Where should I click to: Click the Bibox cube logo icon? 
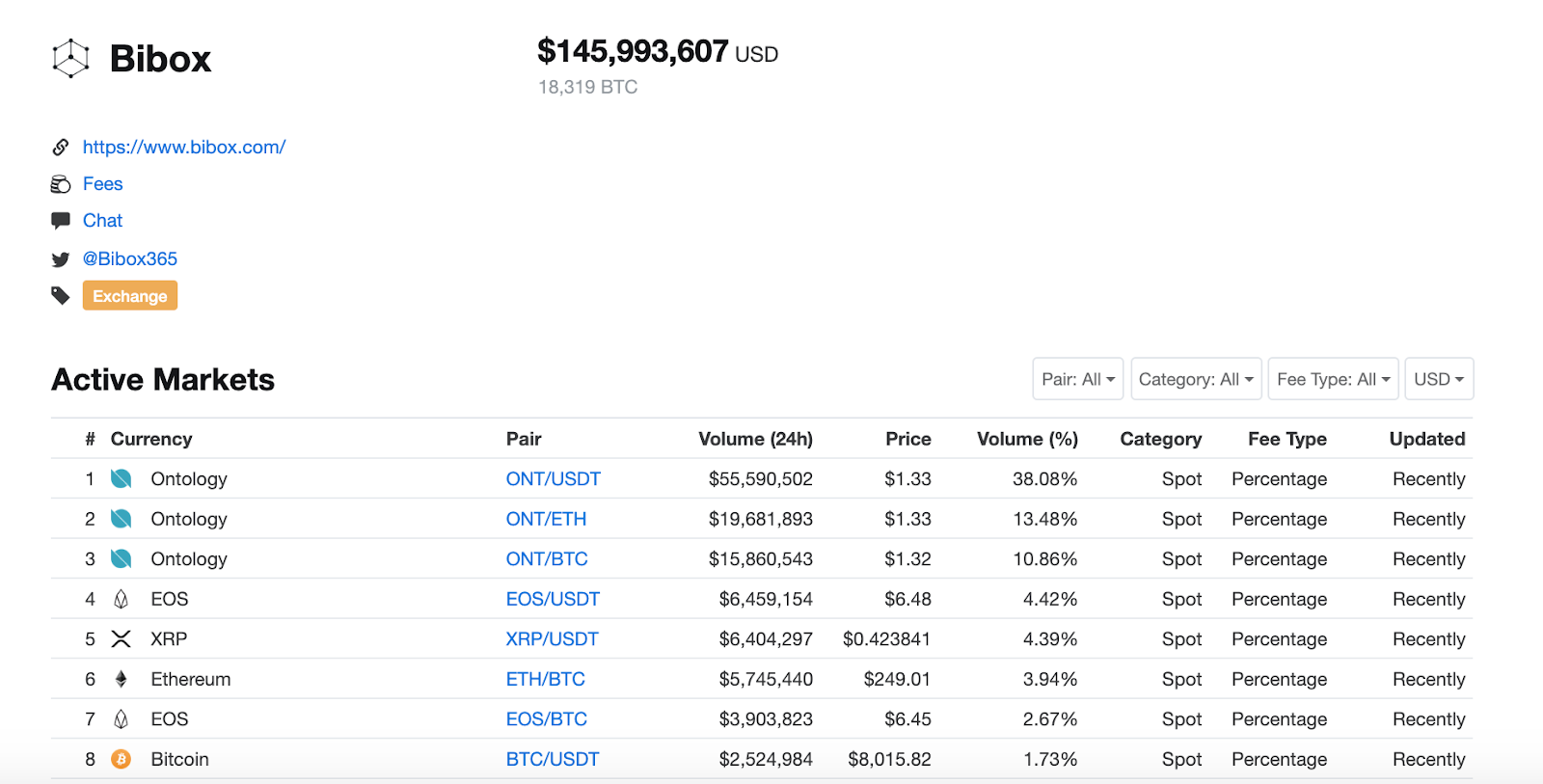click(x=70, y=59)
